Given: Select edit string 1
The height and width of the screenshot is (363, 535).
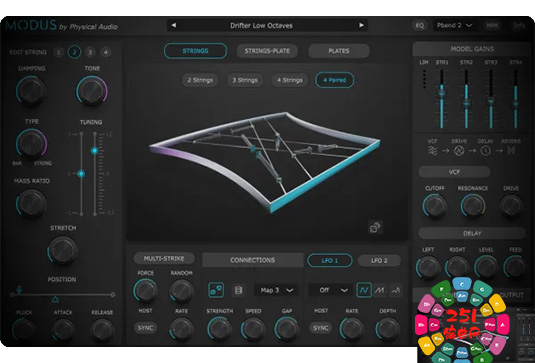Looking at the screenshot, I should tap(59, 52).
